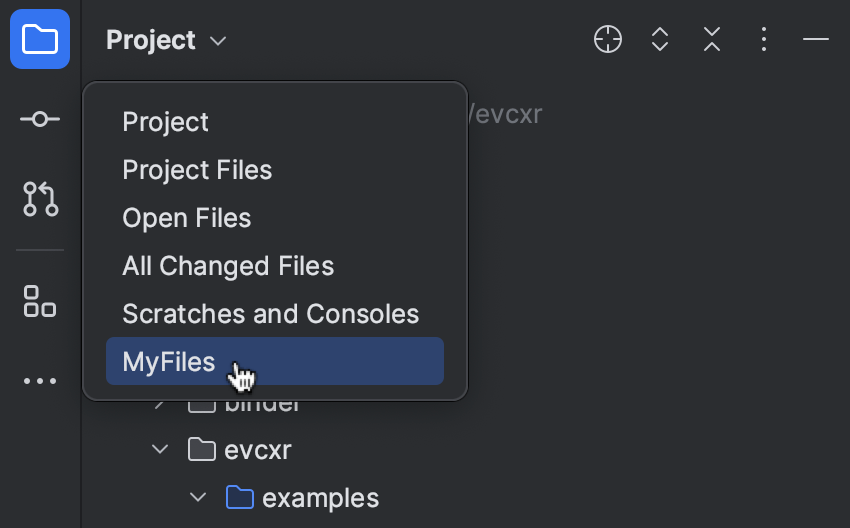The height and width of the screenshot is (528, 850).
Task: Toggle the Project view dropdown header
Action: coord(166,40)
